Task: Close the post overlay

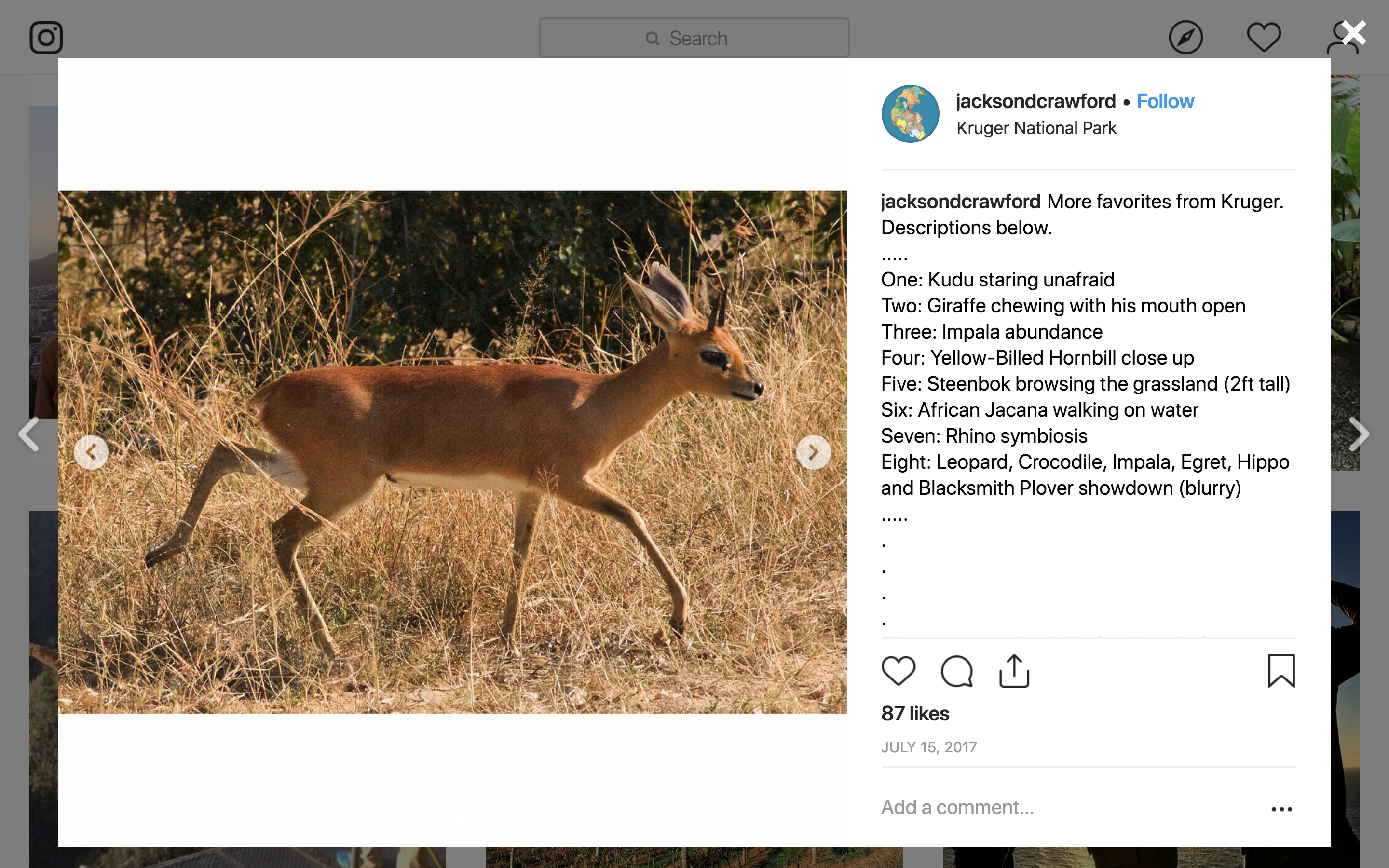Action: coord(1354,33)
